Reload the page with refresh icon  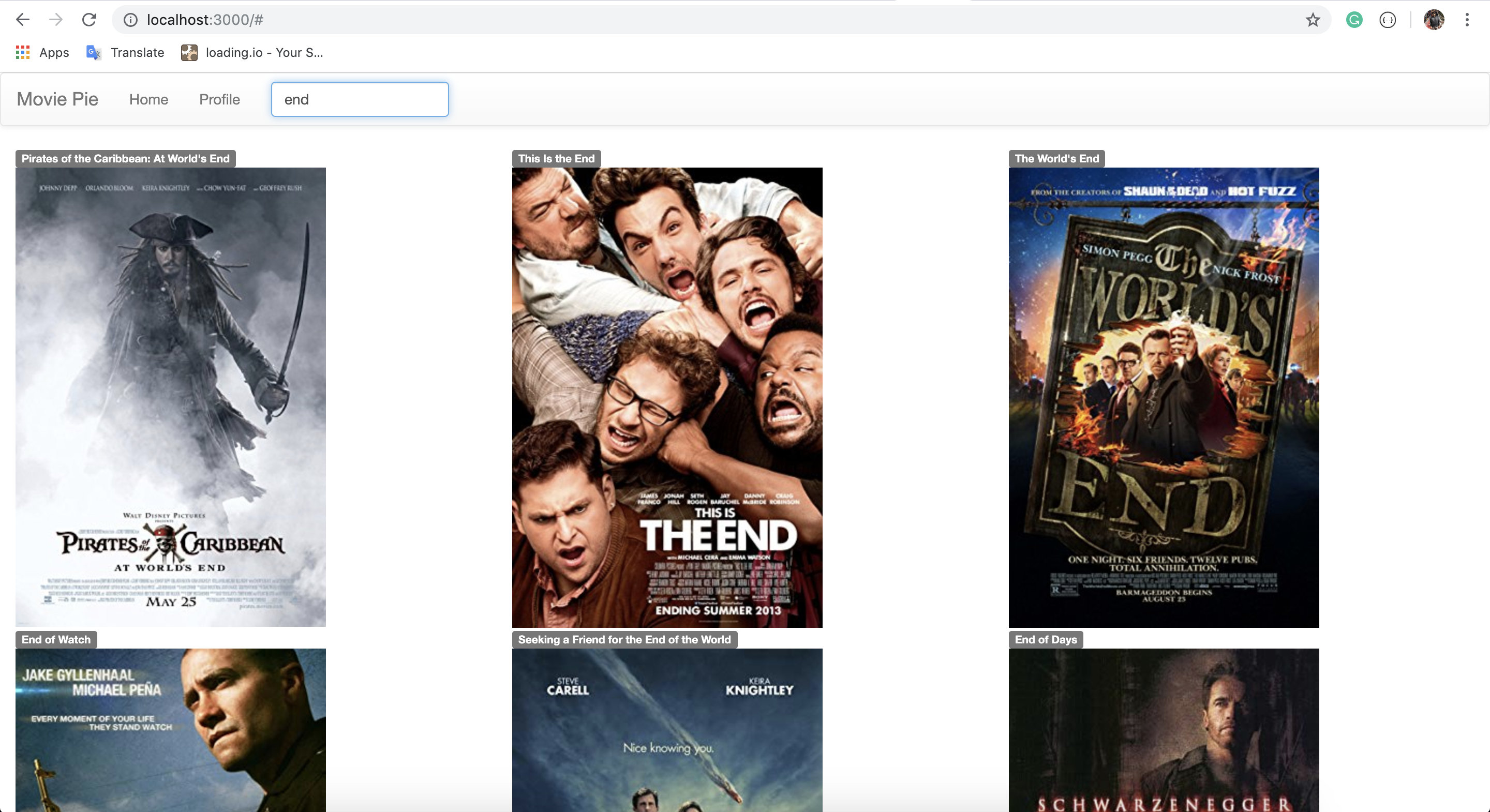pyautogui.click(x=89, y=20)
